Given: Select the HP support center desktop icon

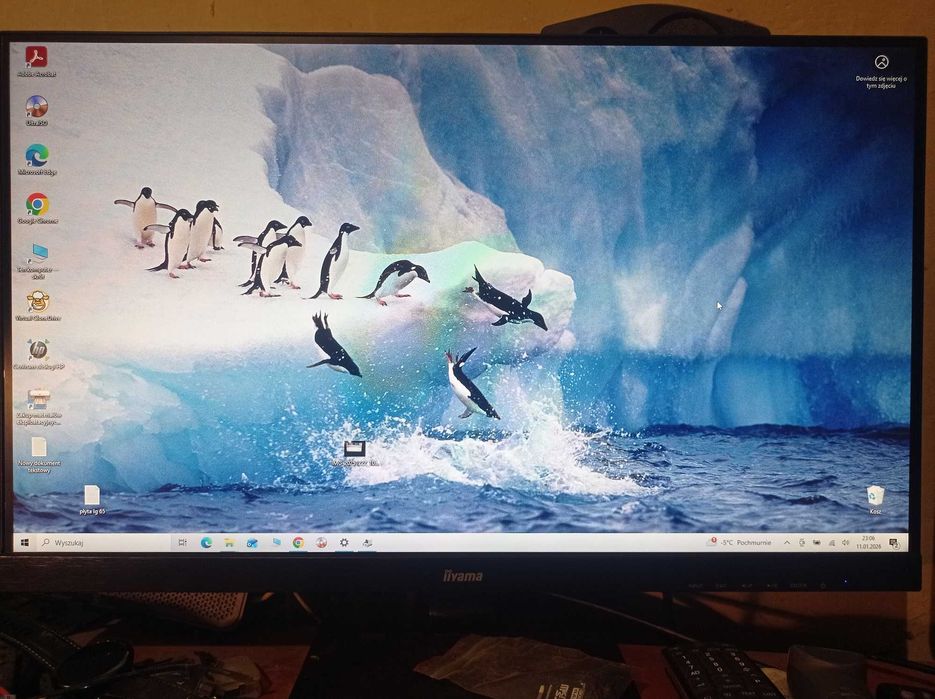Looking at the screenshot, I should (x=38, y=354).
